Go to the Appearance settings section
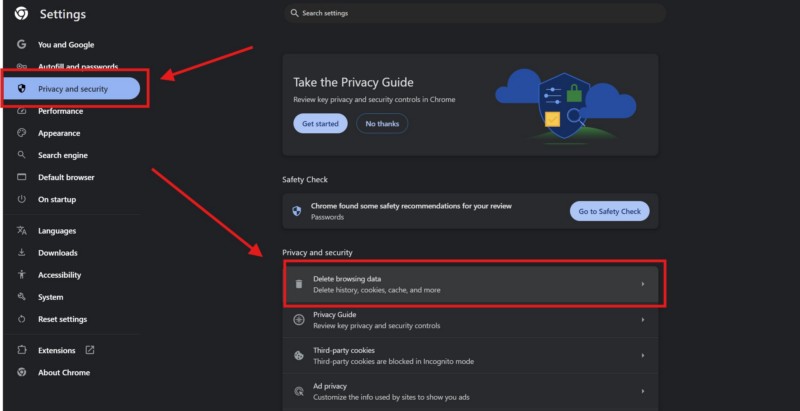Viewport: 800px width, 411px height. tap(59, 134)
